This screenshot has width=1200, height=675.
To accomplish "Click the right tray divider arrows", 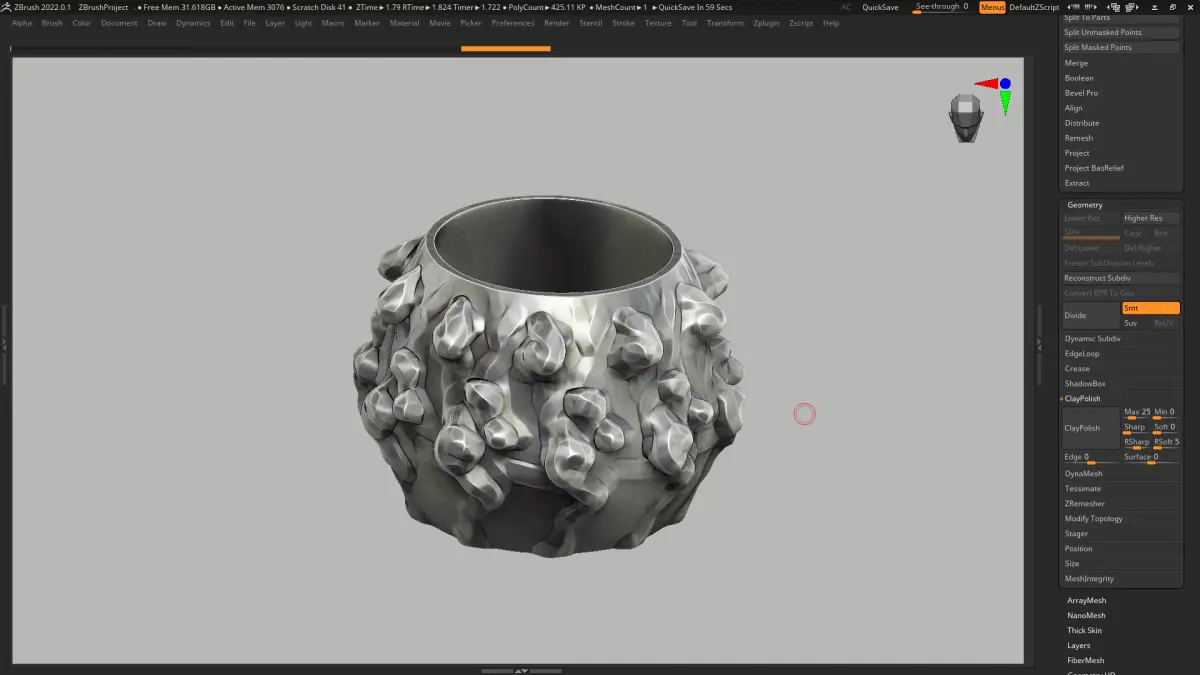I will point(1038,343).
